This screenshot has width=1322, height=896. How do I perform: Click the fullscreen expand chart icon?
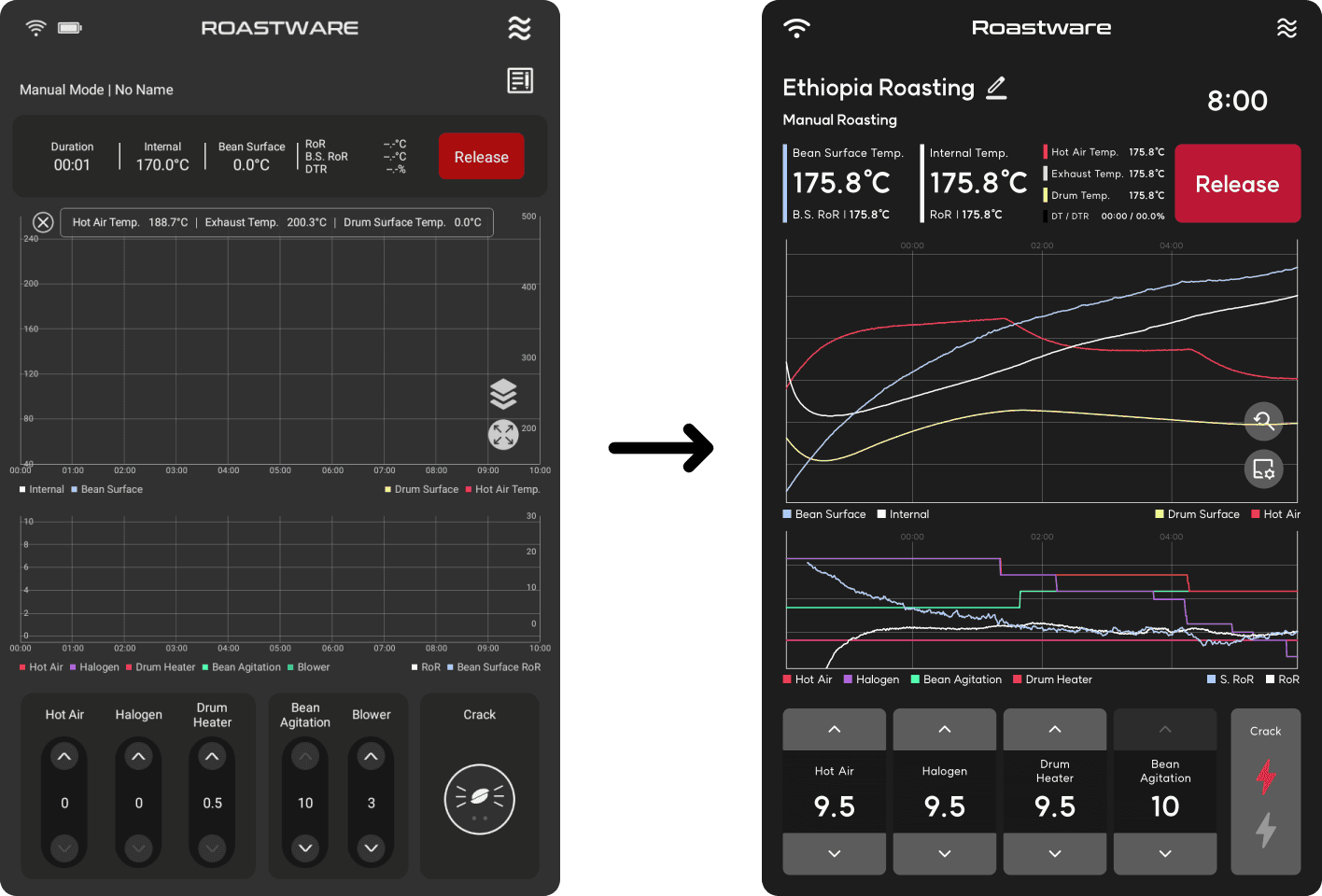pyautogui.click(x=503, y=435)
